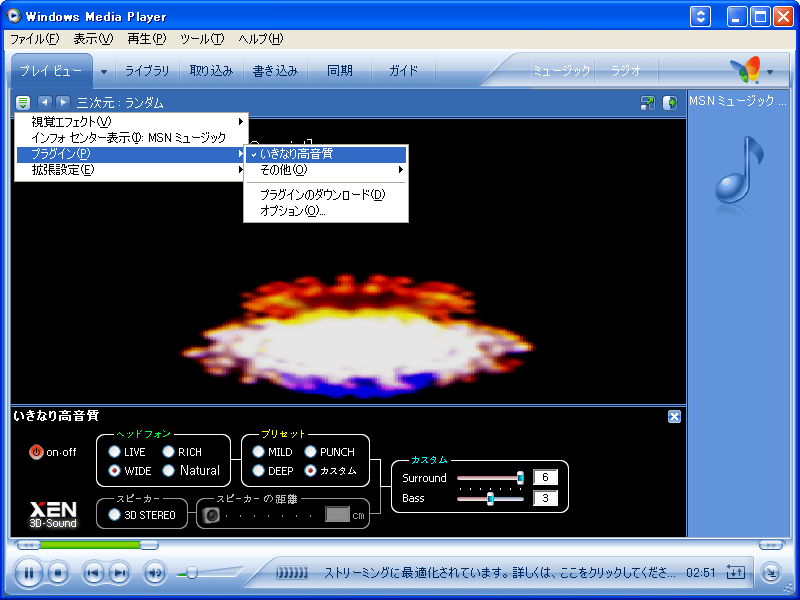
Task: Switch to the ライブラリ tab
Action: coord(147,71)
